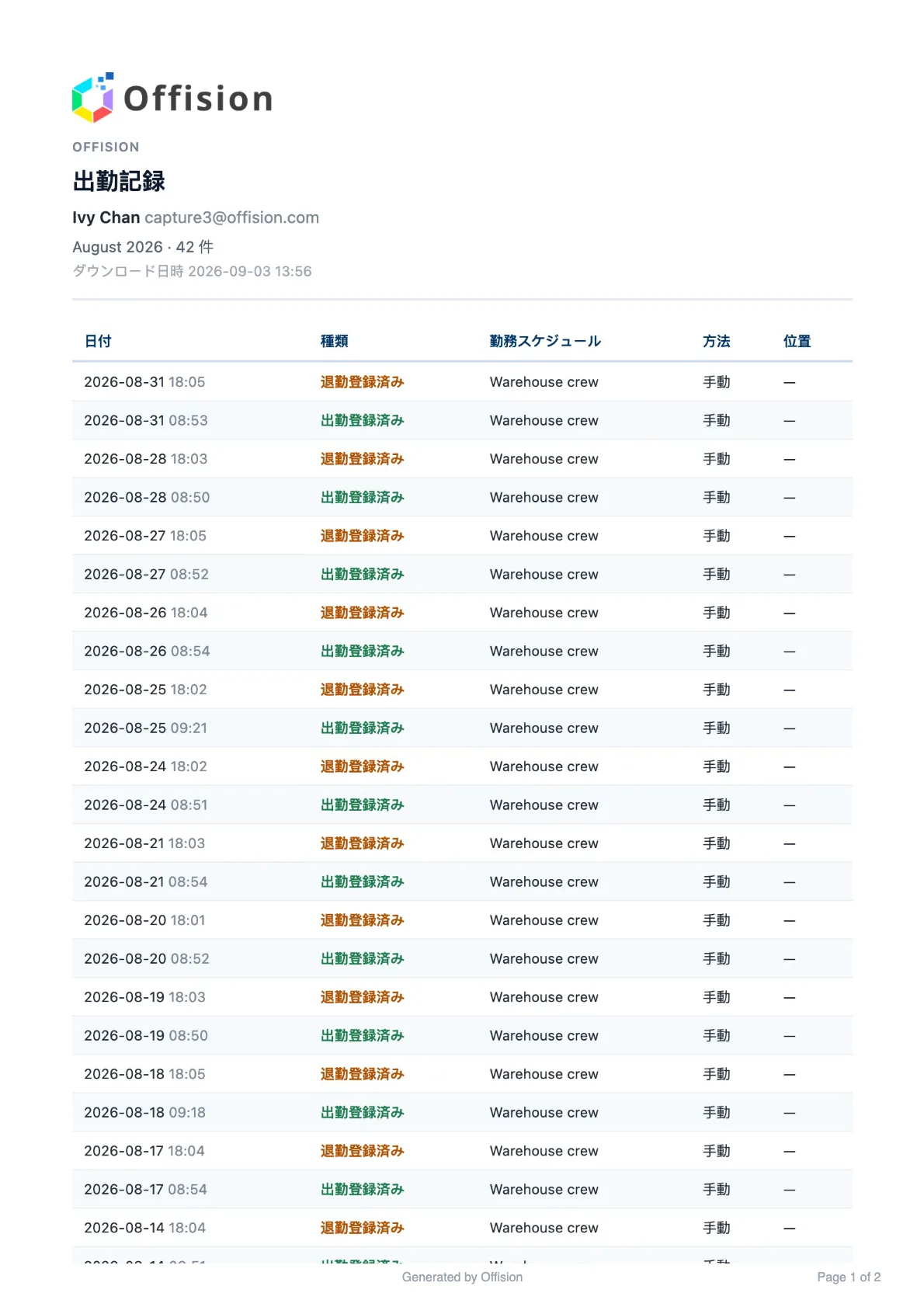Click 退勤登録済み in the 2026-08-31 18:05 row

click(363, 382)
